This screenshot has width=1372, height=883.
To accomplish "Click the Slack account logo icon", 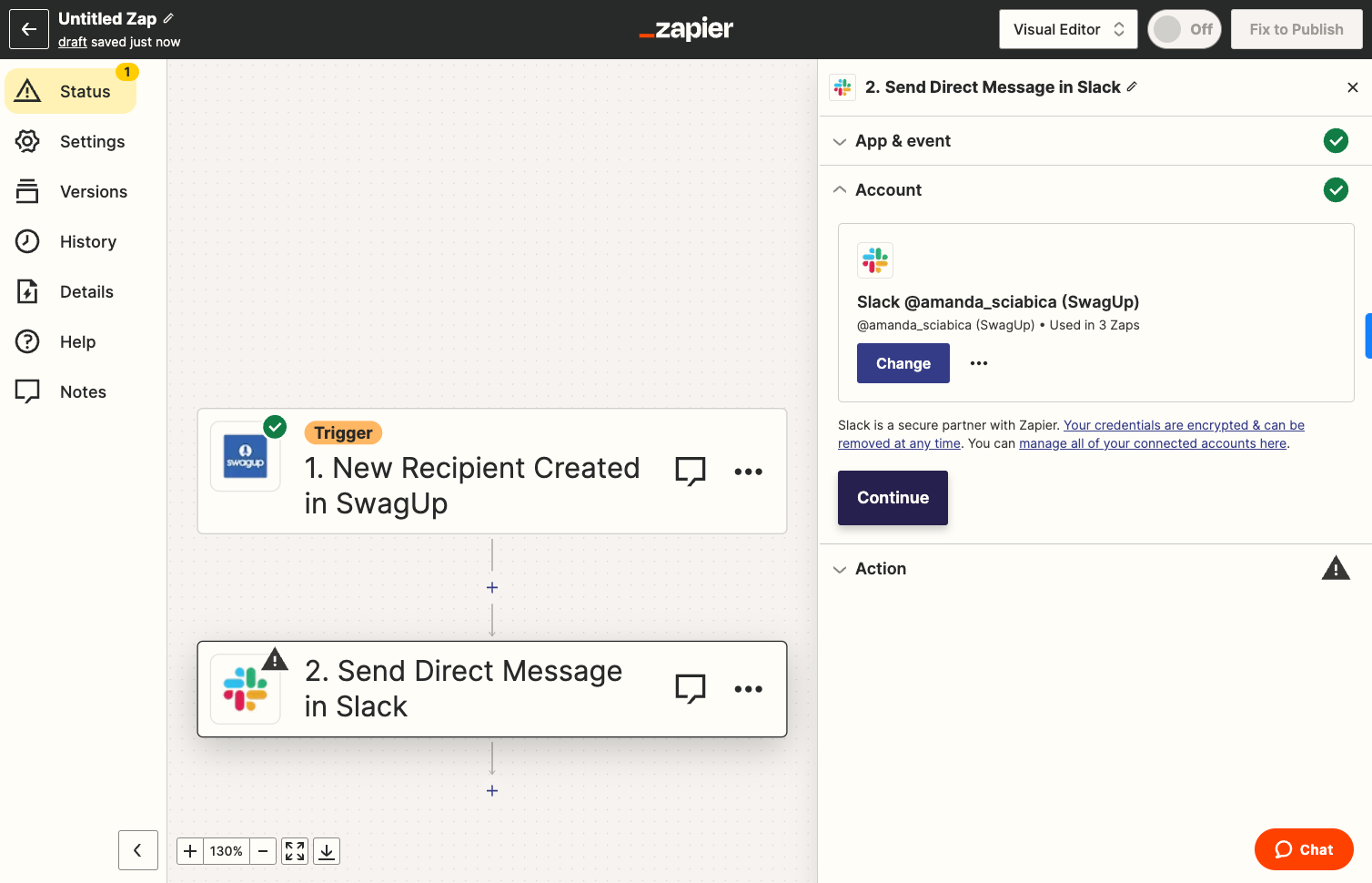I will pyautogui.click(x=875, y=260).
